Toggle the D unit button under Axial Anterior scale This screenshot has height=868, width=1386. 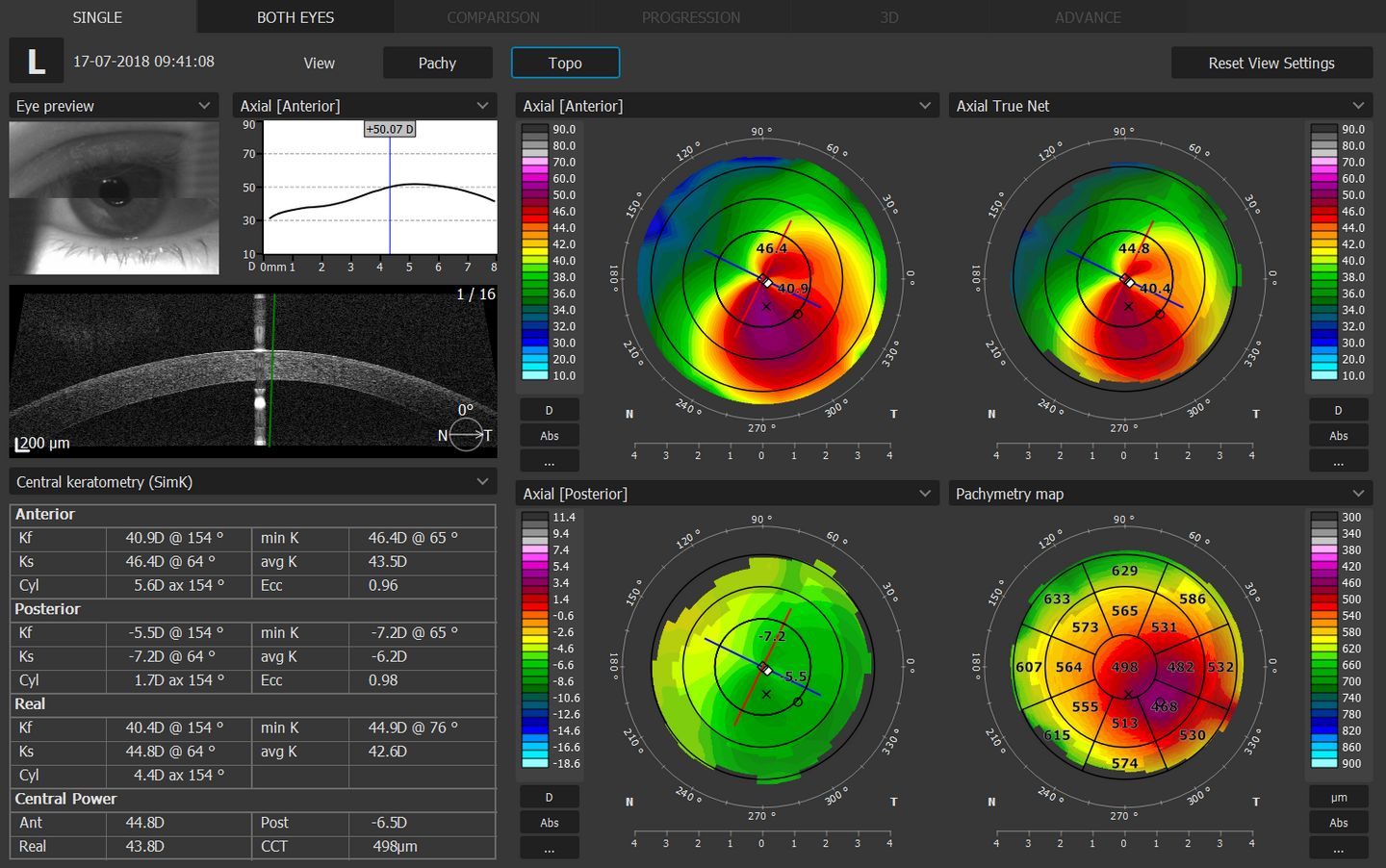(549, 410)
